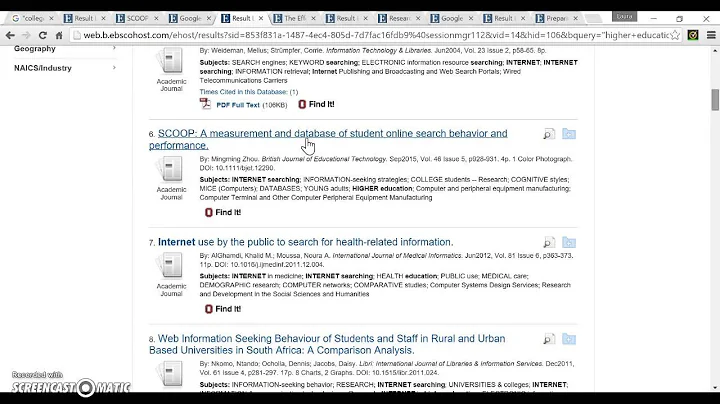Screen dimensions: 720x404
Task: Click the Laura profile button
Action: click(624, 16)
